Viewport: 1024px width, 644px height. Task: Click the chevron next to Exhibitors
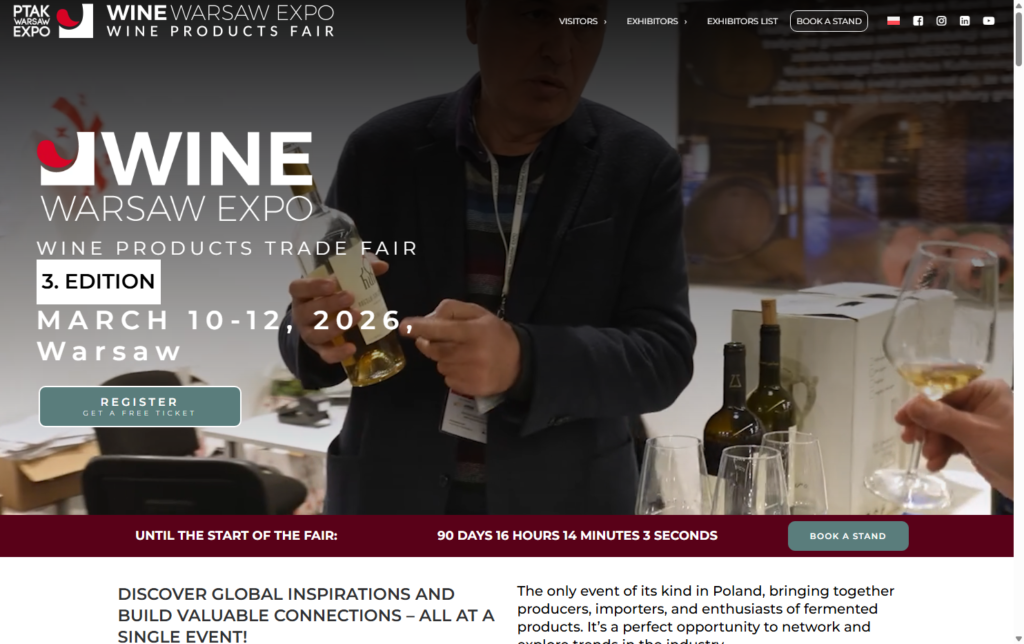point(686,22)
